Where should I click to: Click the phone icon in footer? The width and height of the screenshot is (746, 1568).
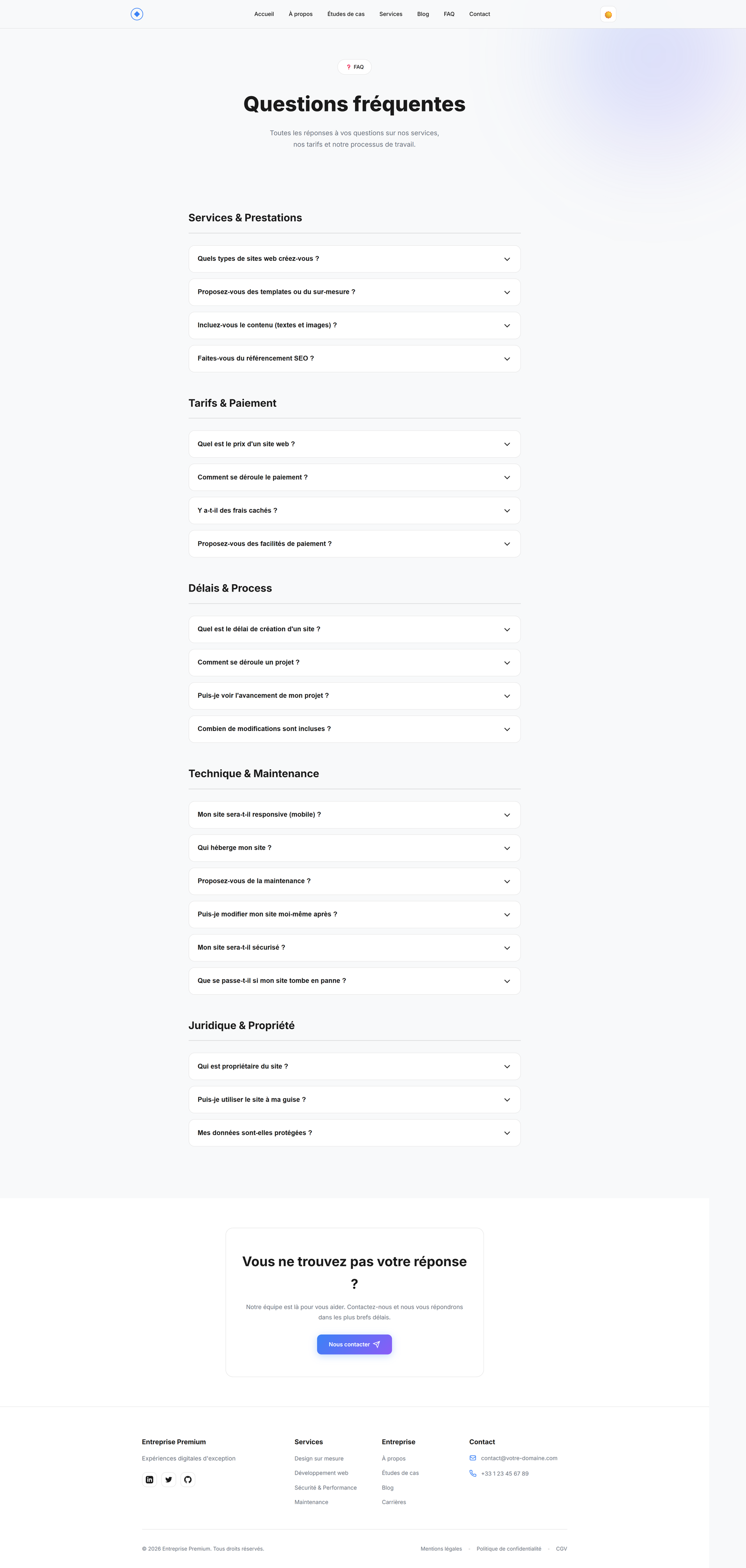[x=473, y=1474]
